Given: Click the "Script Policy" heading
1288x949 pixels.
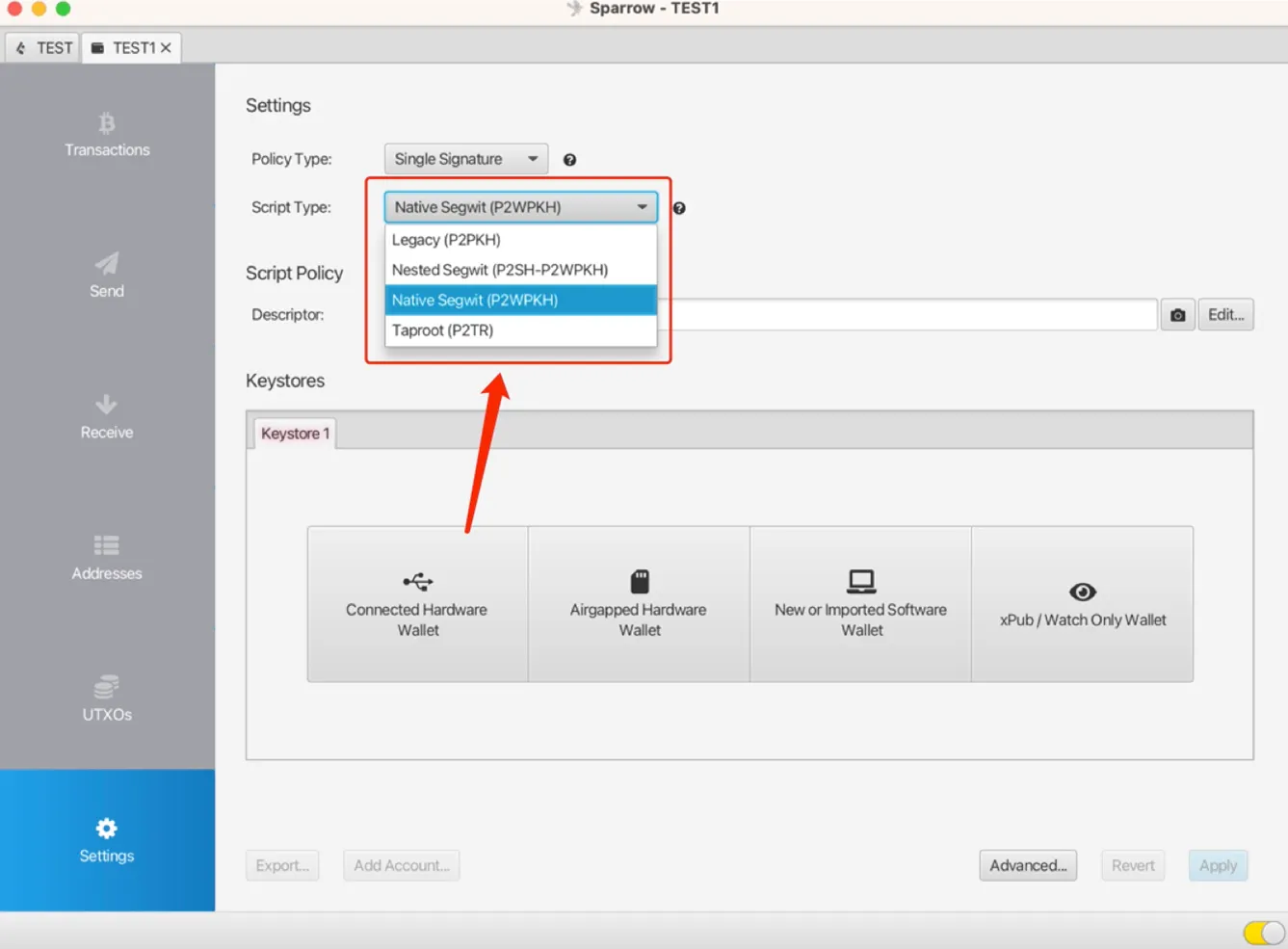Looking at the screenshot, I should [294, 274].
